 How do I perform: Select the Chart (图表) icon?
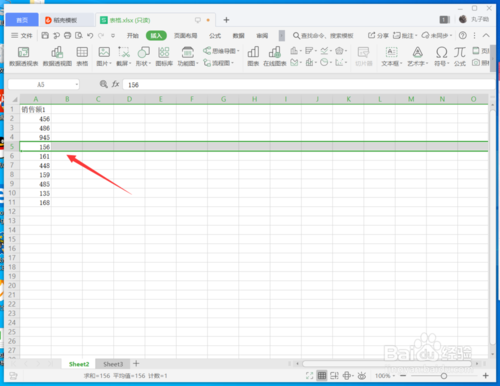coord(253,56)
